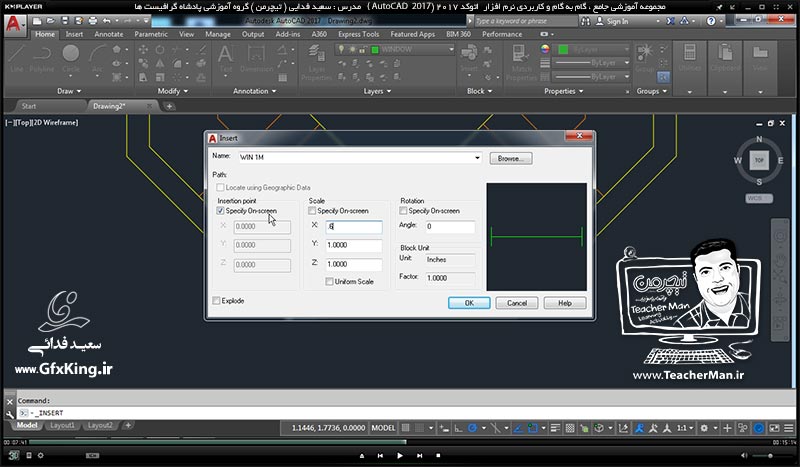800x467 pixels.
Task: Switch to the Layout1 tab
Action: pyautogui.click(x=62, y=425)
